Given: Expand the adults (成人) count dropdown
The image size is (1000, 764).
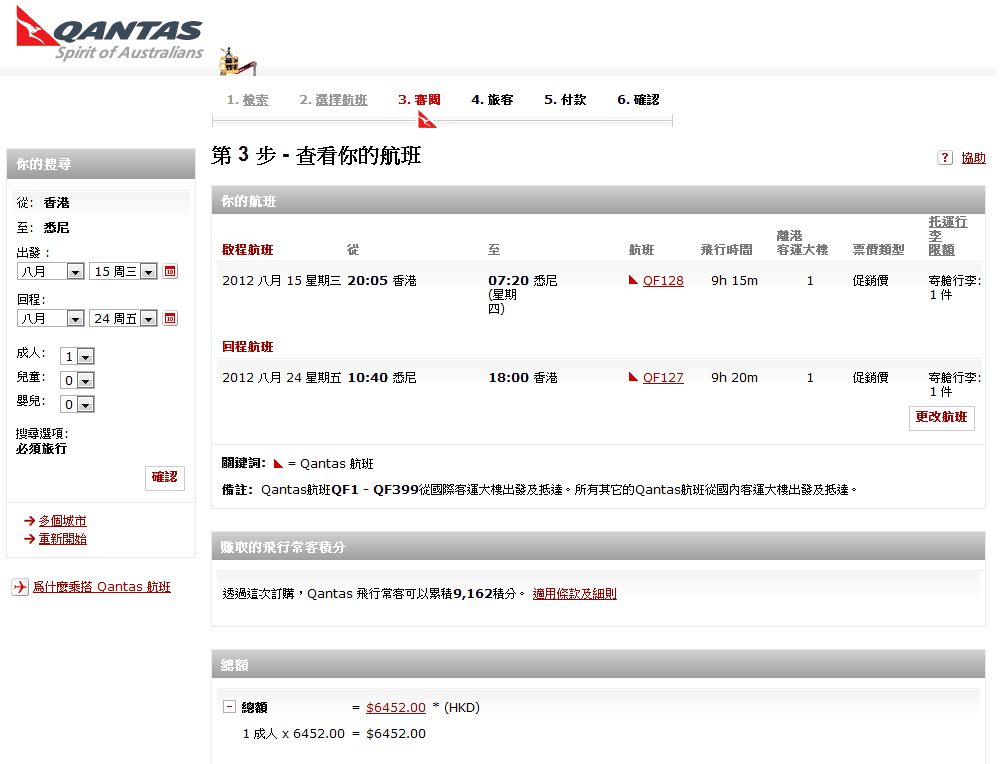Looking at the screenshot, I should 77,356.
